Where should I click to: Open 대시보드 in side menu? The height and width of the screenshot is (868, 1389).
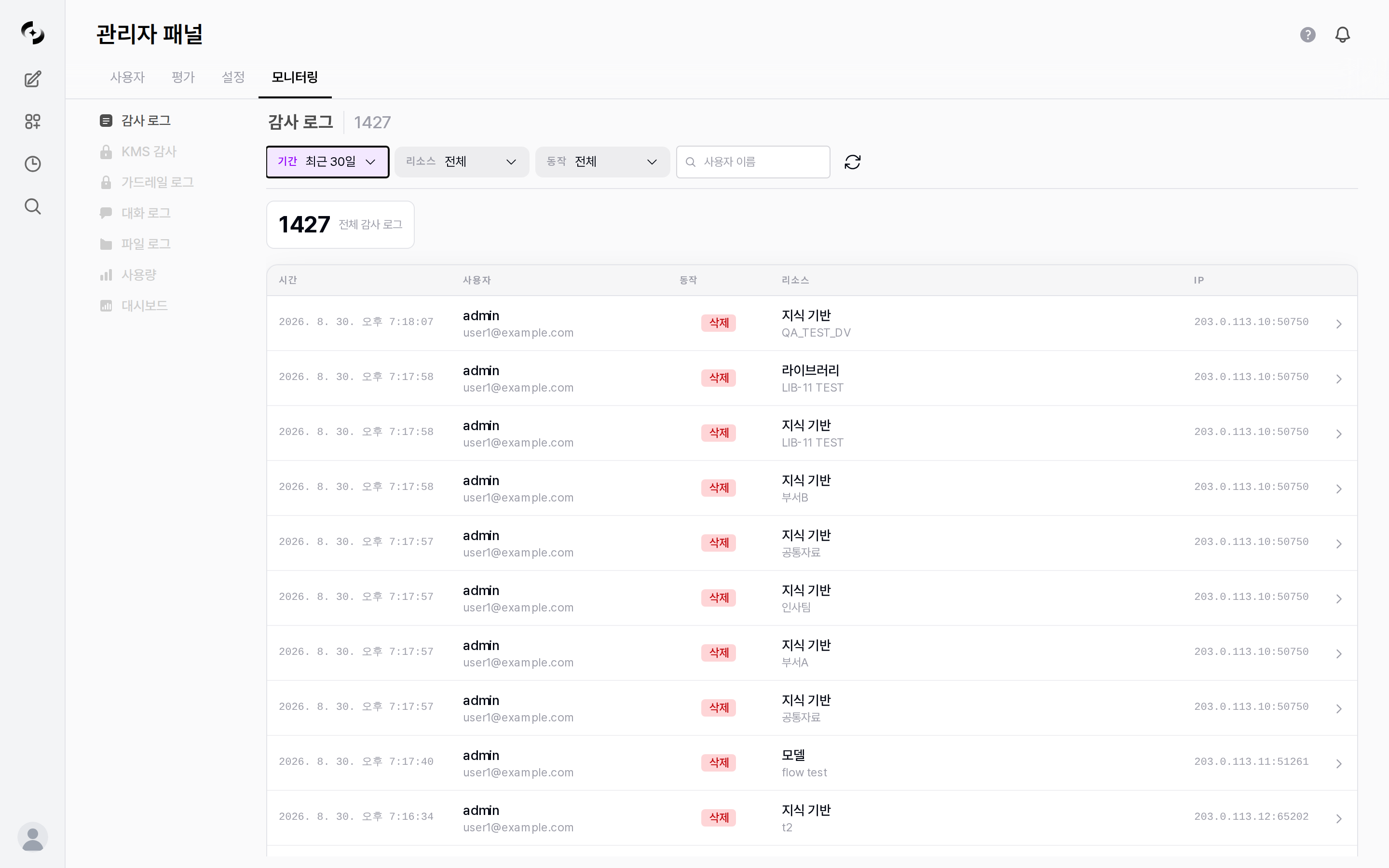144,305
